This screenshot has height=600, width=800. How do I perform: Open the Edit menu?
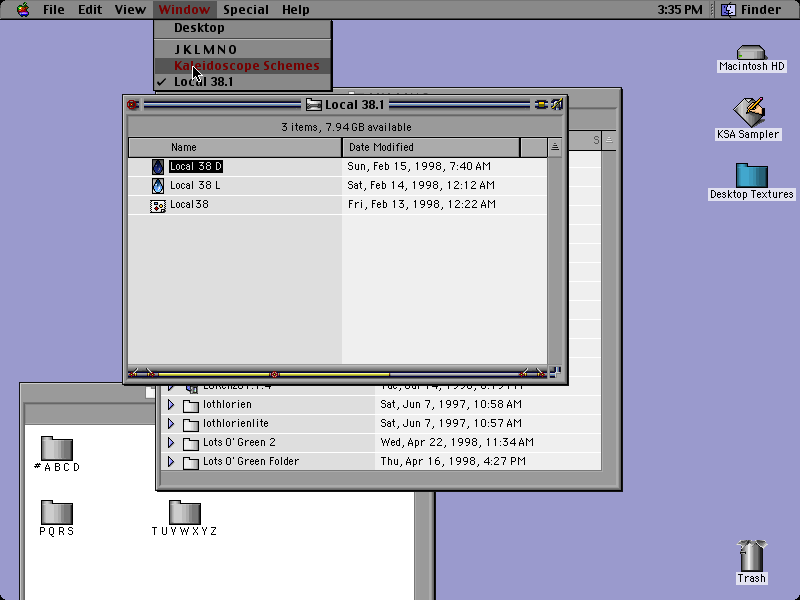point(90,10)
